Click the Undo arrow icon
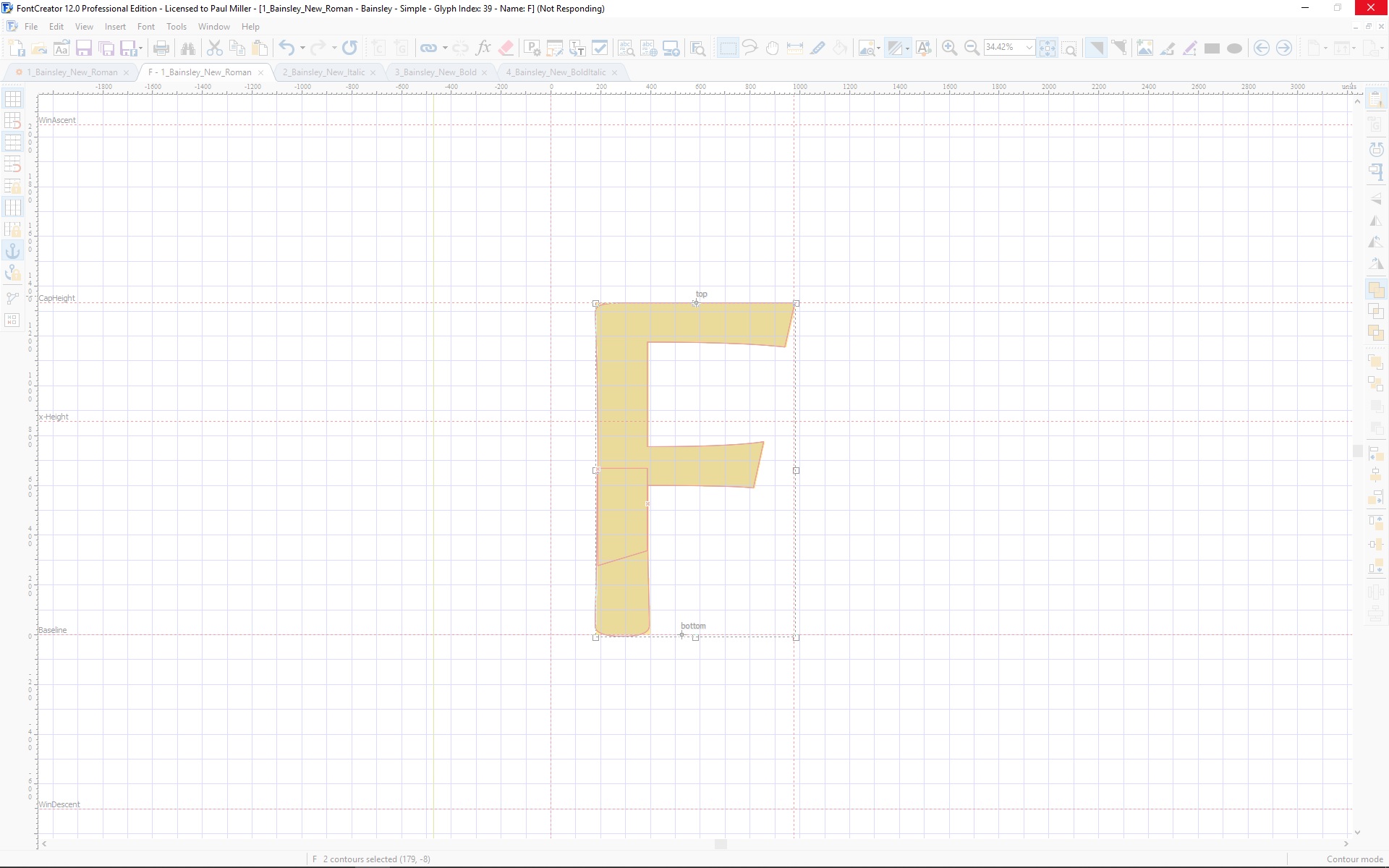The image size is (1389, 868). click(286, 48)
